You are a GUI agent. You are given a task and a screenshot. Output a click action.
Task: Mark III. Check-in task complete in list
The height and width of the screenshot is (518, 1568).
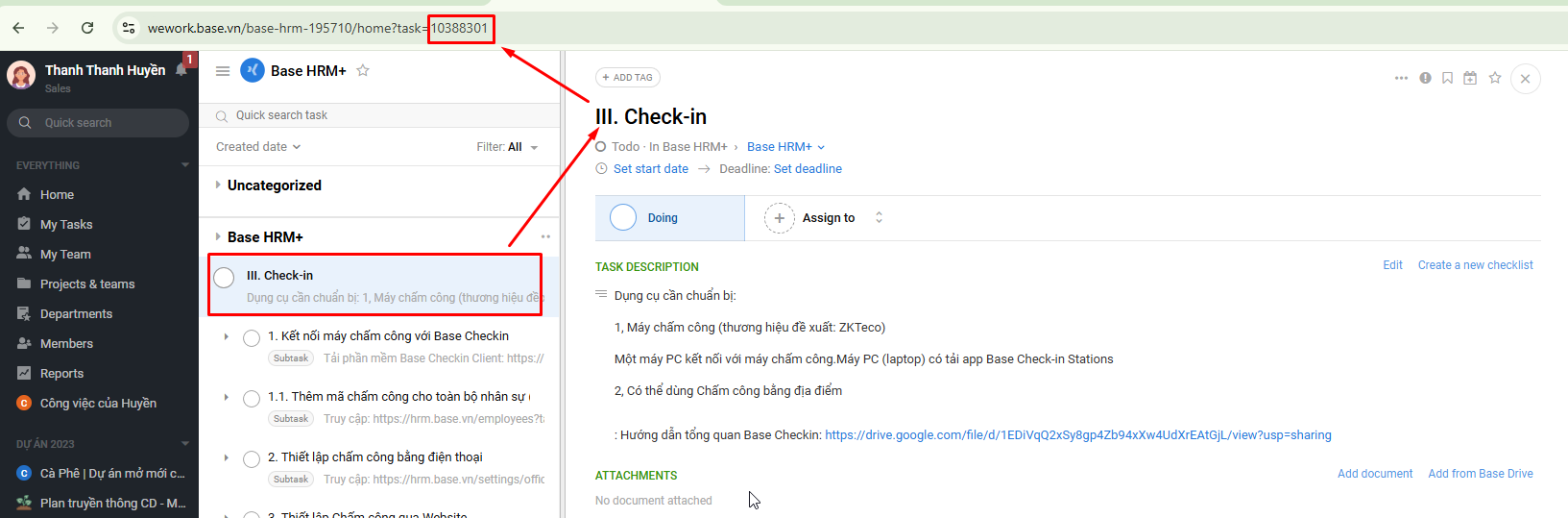click(224, 278)
